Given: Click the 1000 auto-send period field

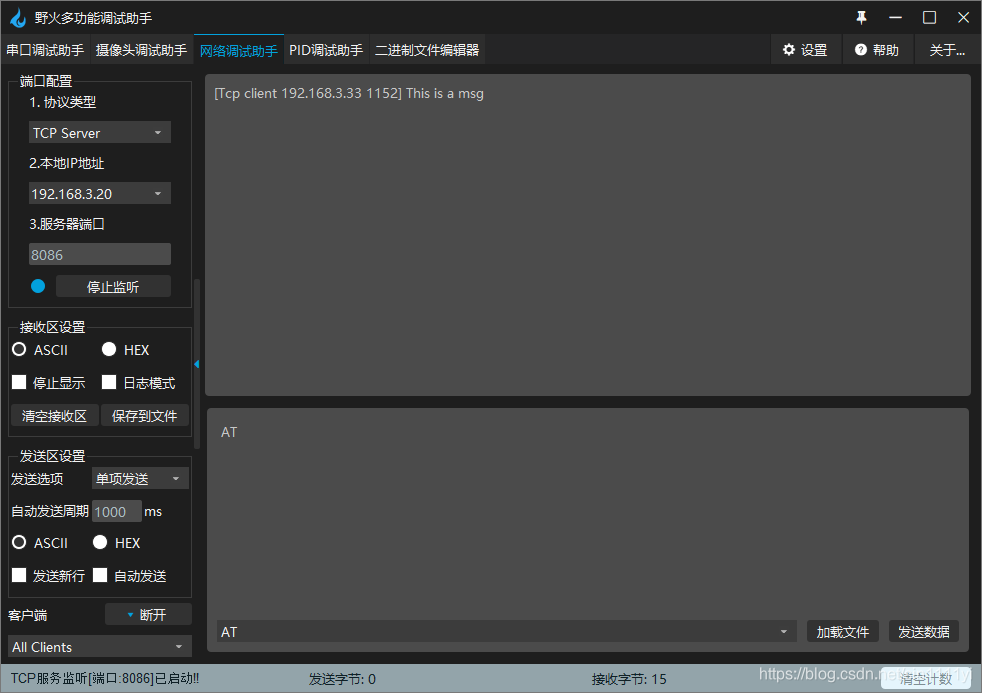Looking at the screenshot, I should [x=116, y=511].
